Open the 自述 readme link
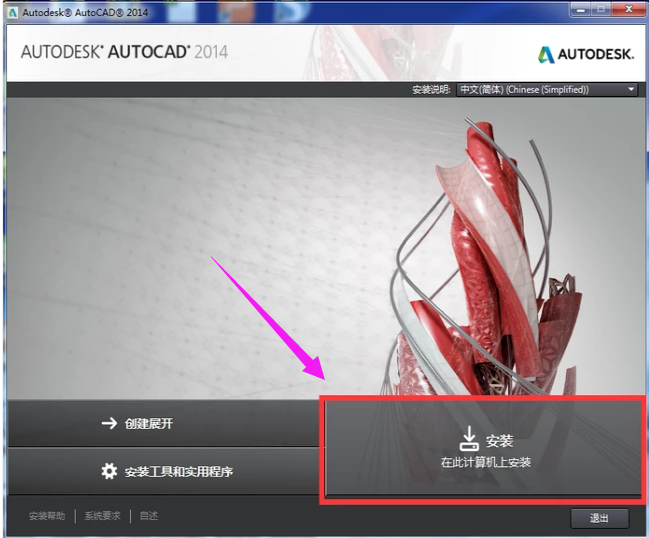Image resolution: width=649 pixels, height=538 pixels. [x=149, y=516]
